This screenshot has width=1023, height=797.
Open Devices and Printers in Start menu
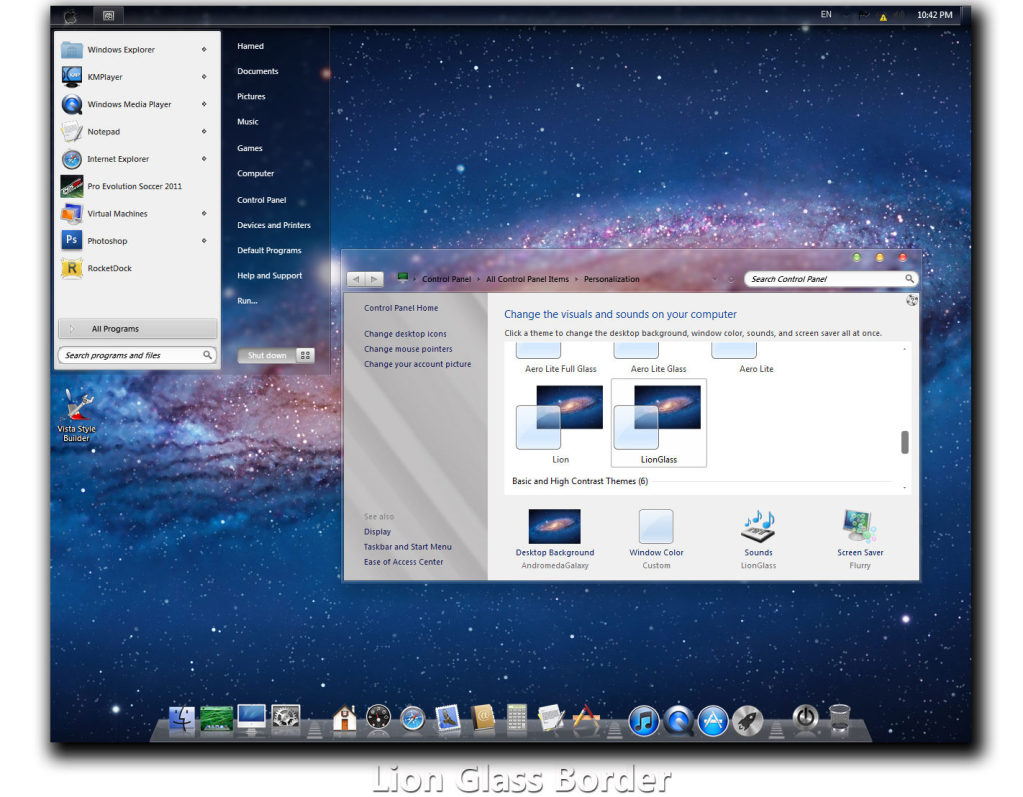(x=274, y=225)
